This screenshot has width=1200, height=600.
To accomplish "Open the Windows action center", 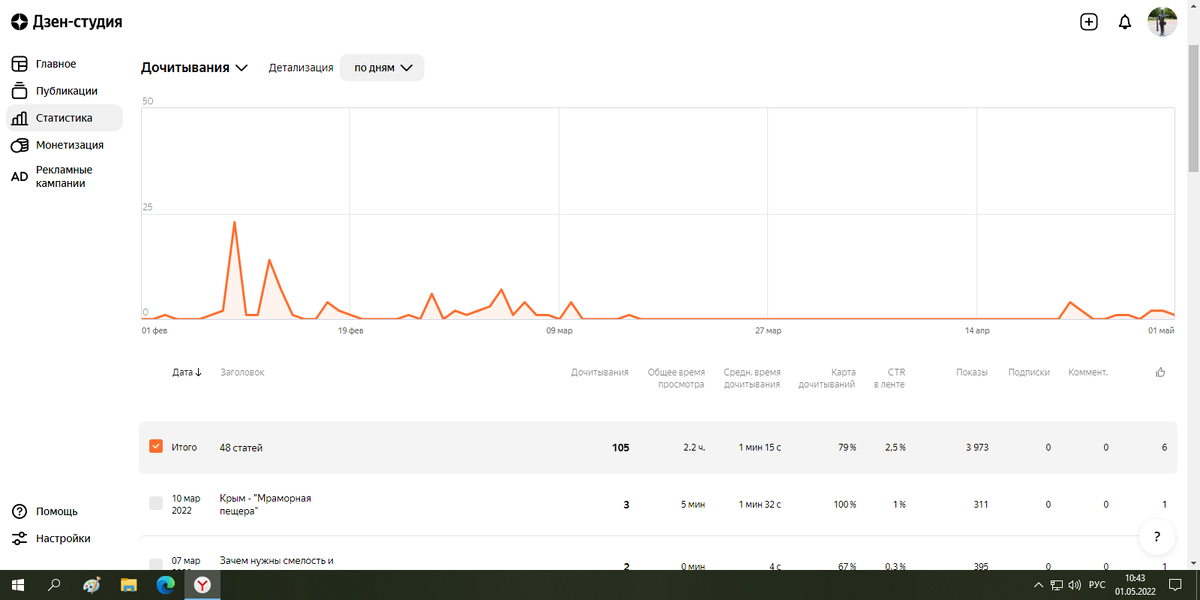I will (1175, 585).
